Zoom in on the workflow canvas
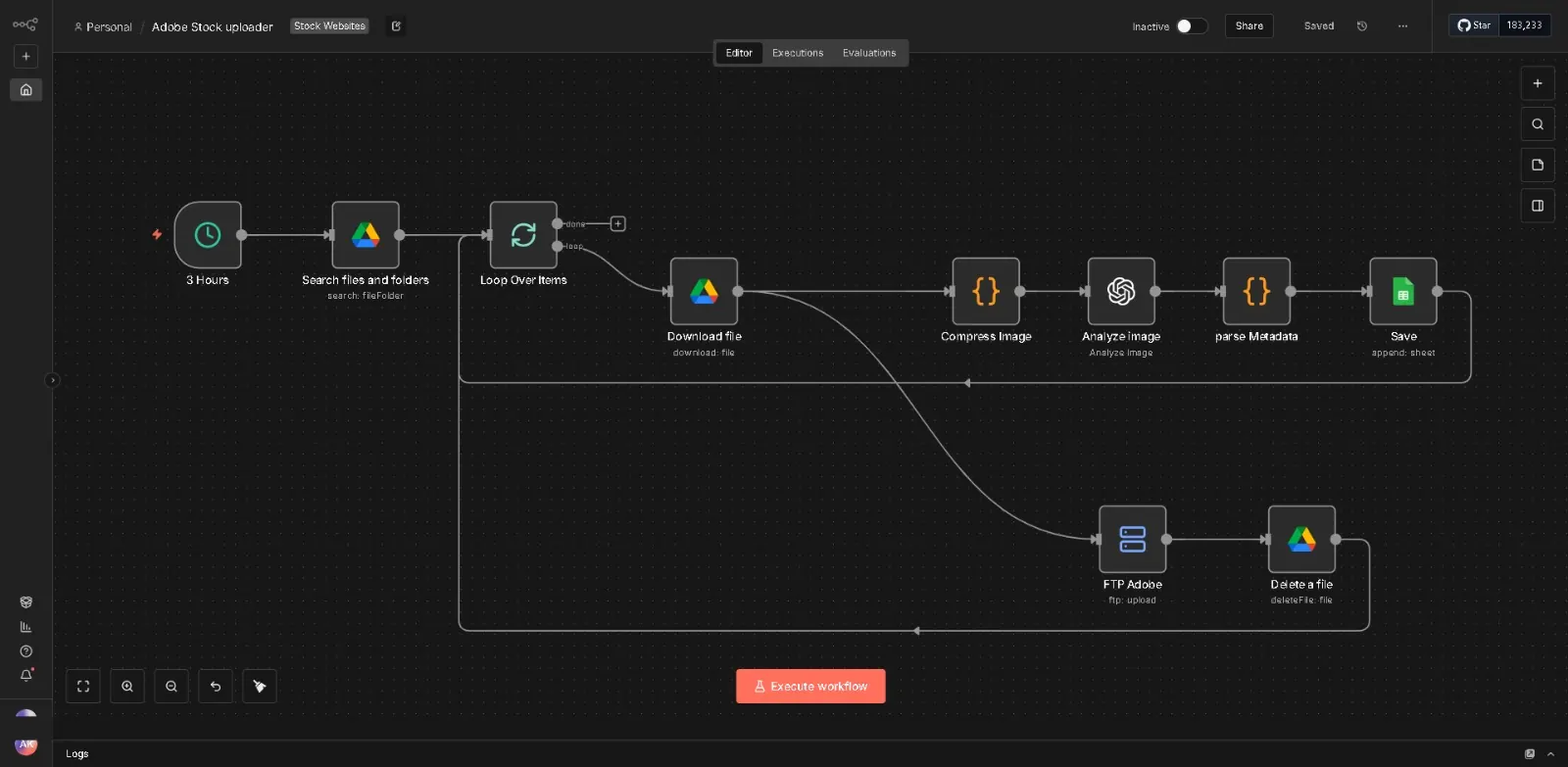 (127, 686)
